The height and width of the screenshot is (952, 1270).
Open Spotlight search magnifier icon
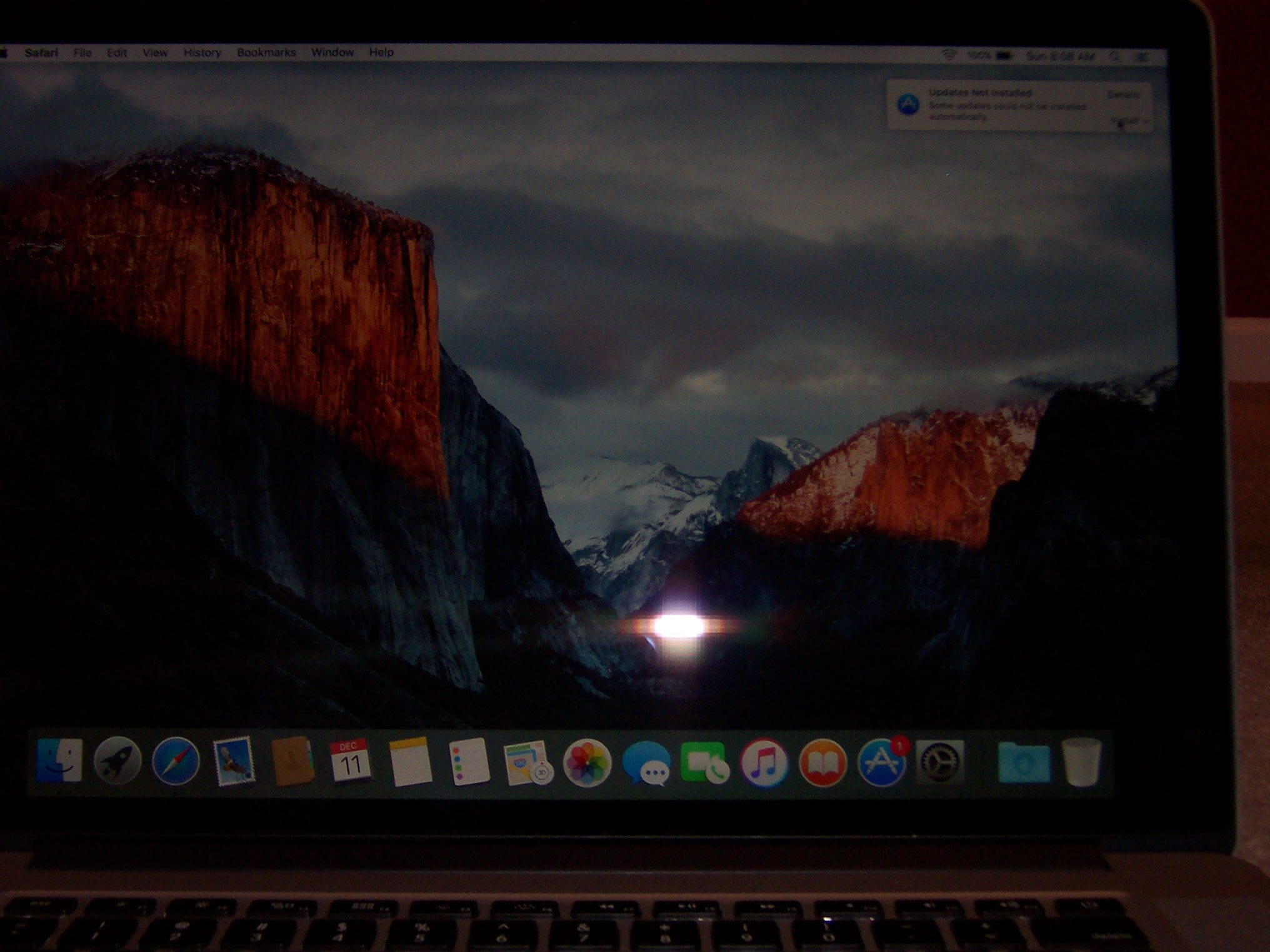[1114, 57]
